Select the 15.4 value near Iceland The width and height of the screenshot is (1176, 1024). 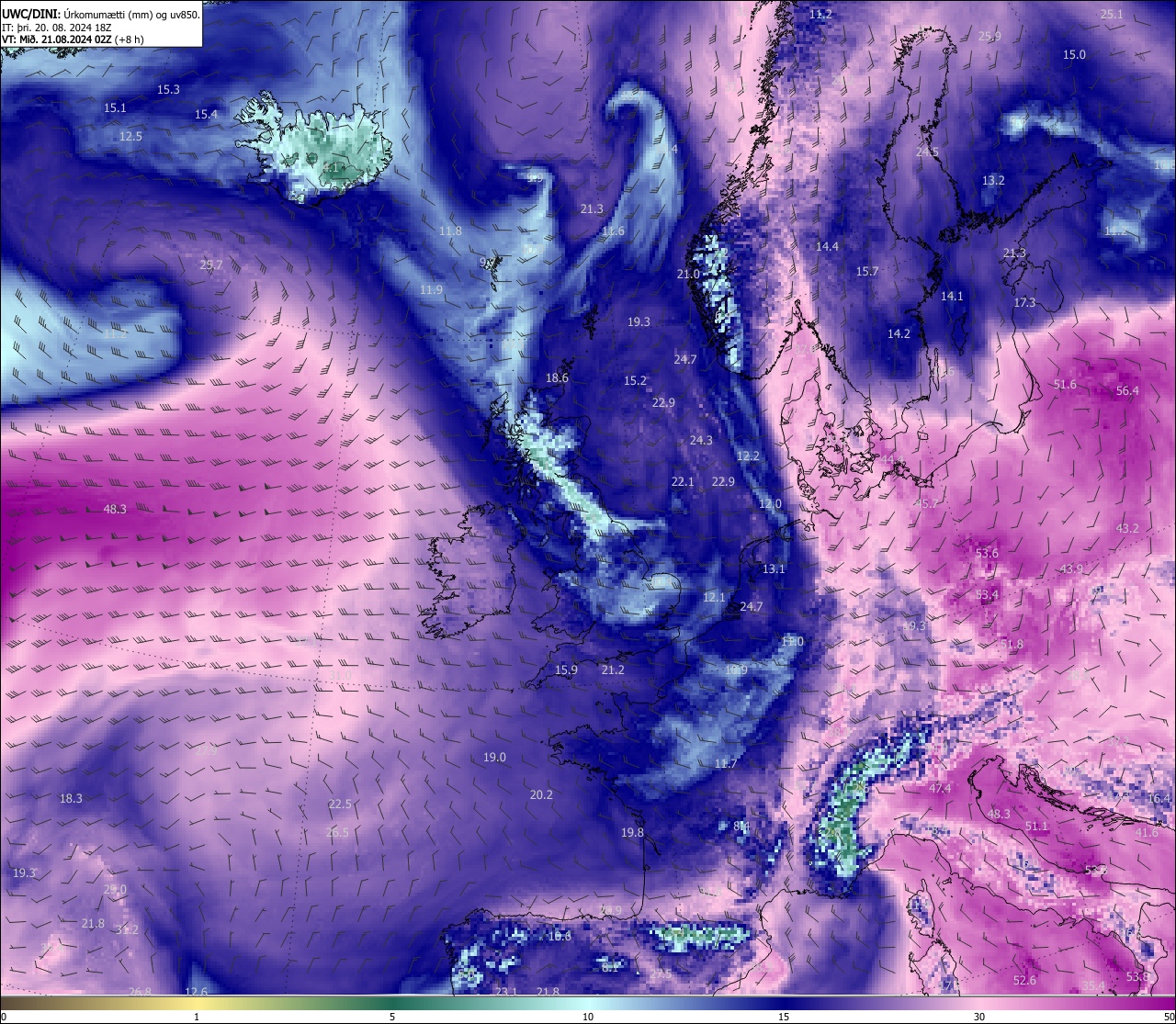[206, 115]
